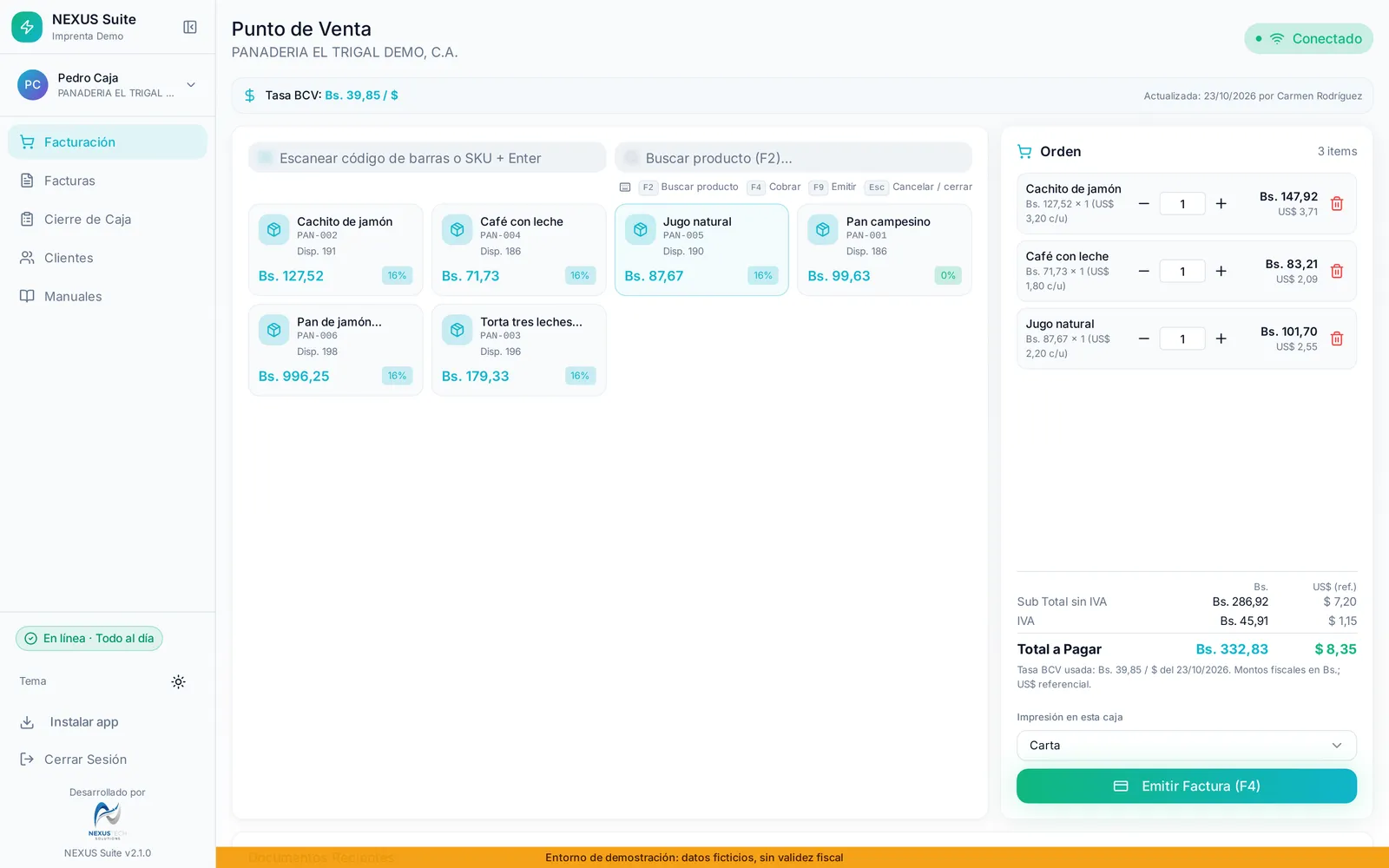Click Cerrar Sesión

(108, 759)
